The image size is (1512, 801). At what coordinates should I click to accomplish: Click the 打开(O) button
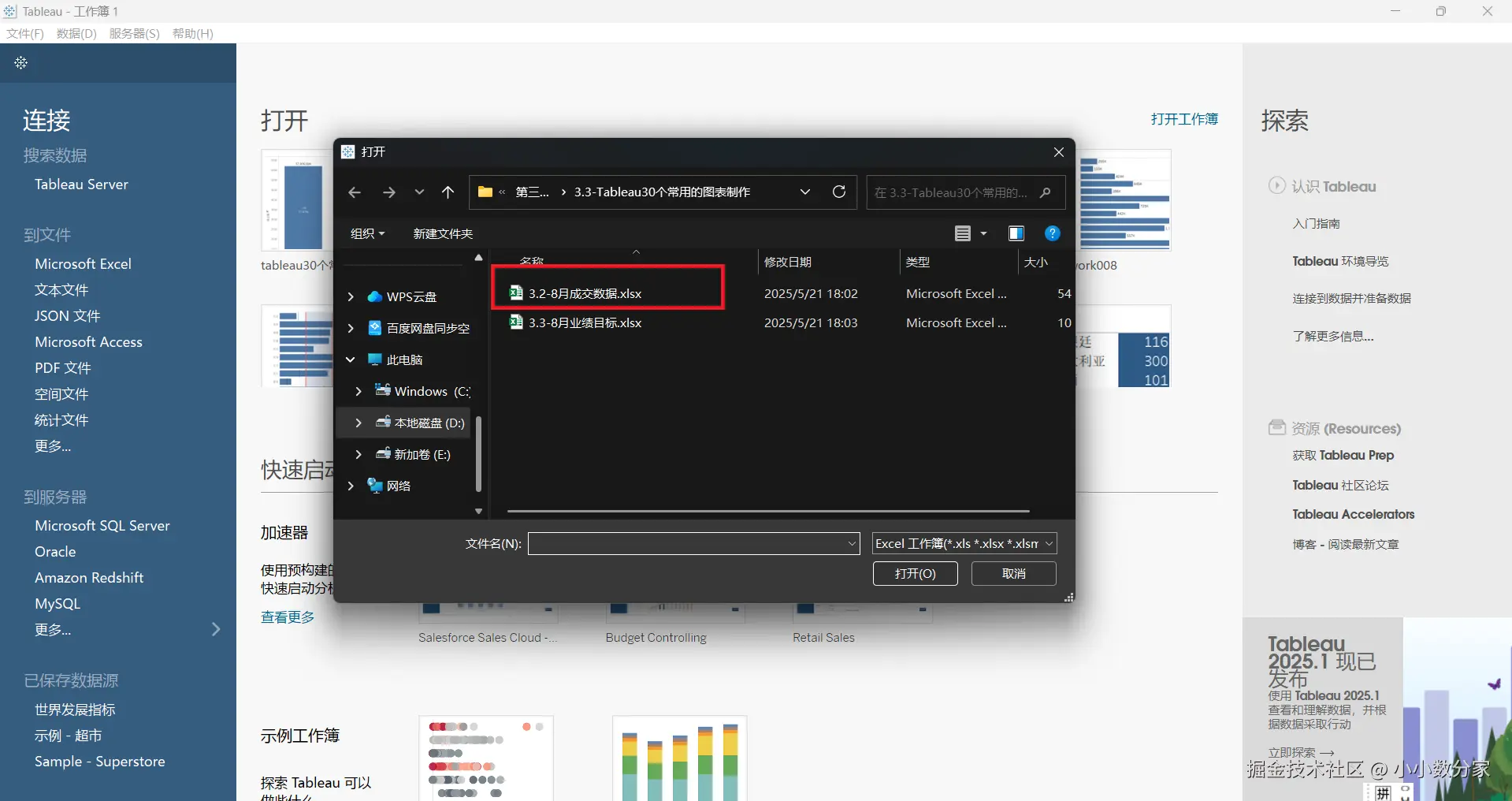(x=915, y=573)
